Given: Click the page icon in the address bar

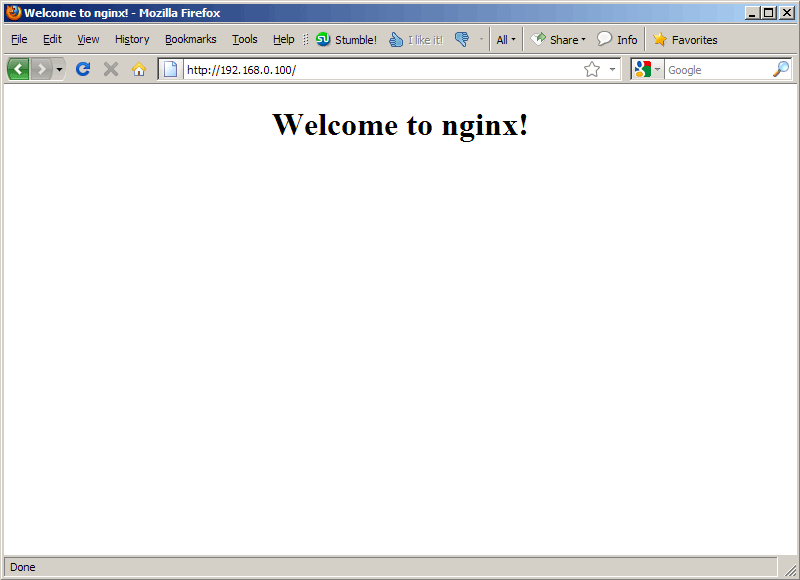Looking at the screenshot, I should (x=170, y=69).
